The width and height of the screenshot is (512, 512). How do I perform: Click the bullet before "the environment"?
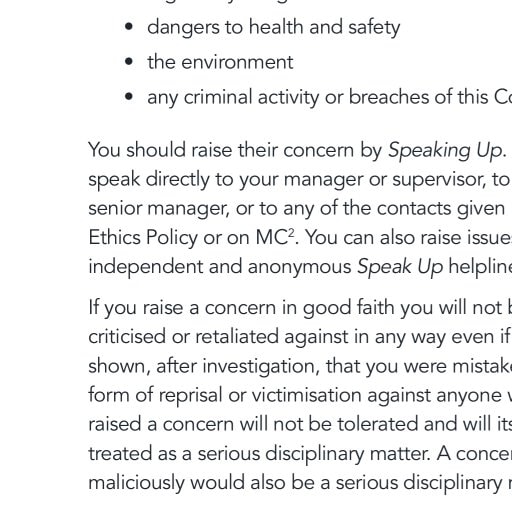129,62
